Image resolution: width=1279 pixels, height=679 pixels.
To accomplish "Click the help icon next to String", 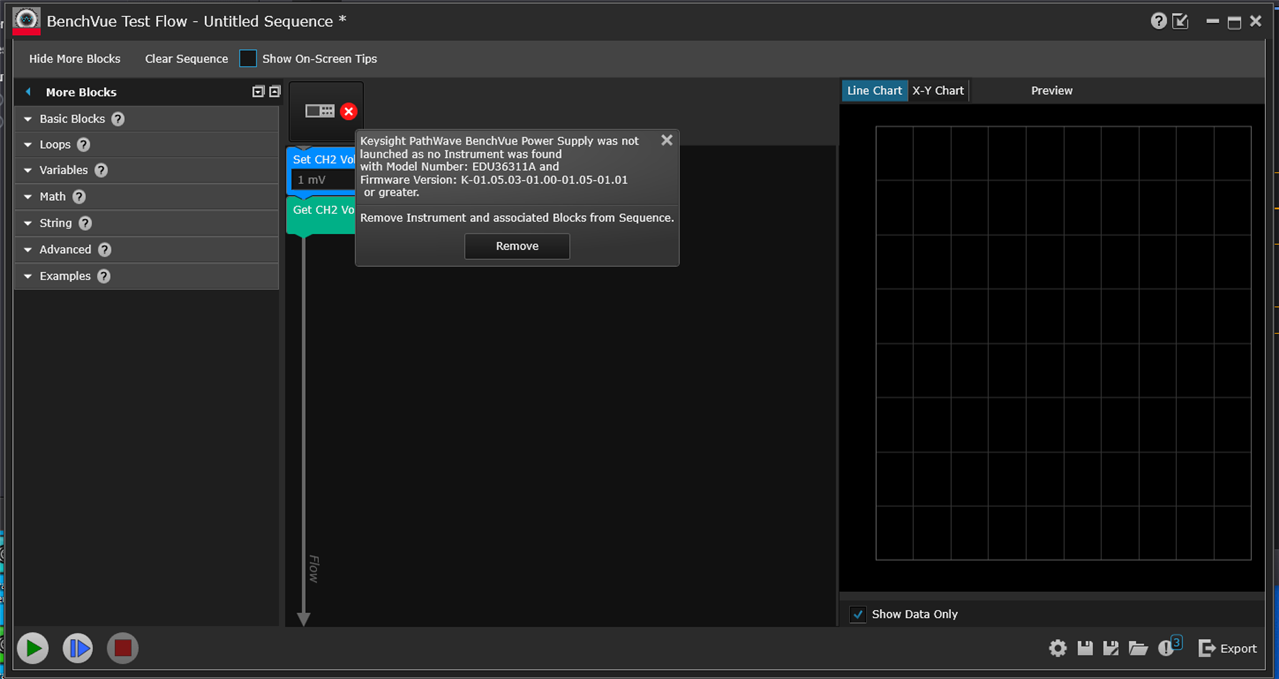I will [x=85, y=223].
